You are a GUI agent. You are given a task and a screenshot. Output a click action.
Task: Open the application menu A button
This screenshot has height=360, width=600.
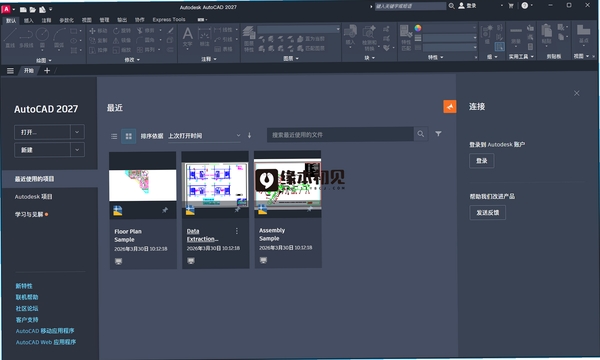[6, 9]
